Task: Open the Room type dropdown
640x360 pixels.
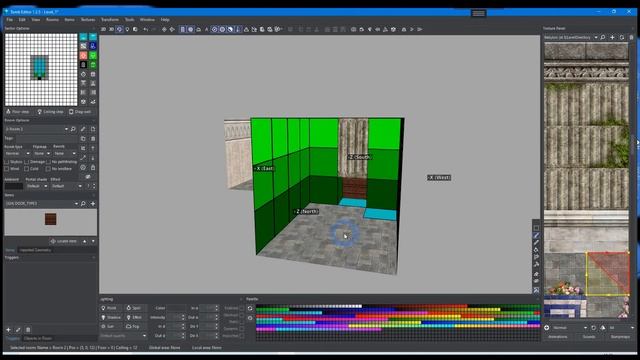Action: (x=17, y=153)
